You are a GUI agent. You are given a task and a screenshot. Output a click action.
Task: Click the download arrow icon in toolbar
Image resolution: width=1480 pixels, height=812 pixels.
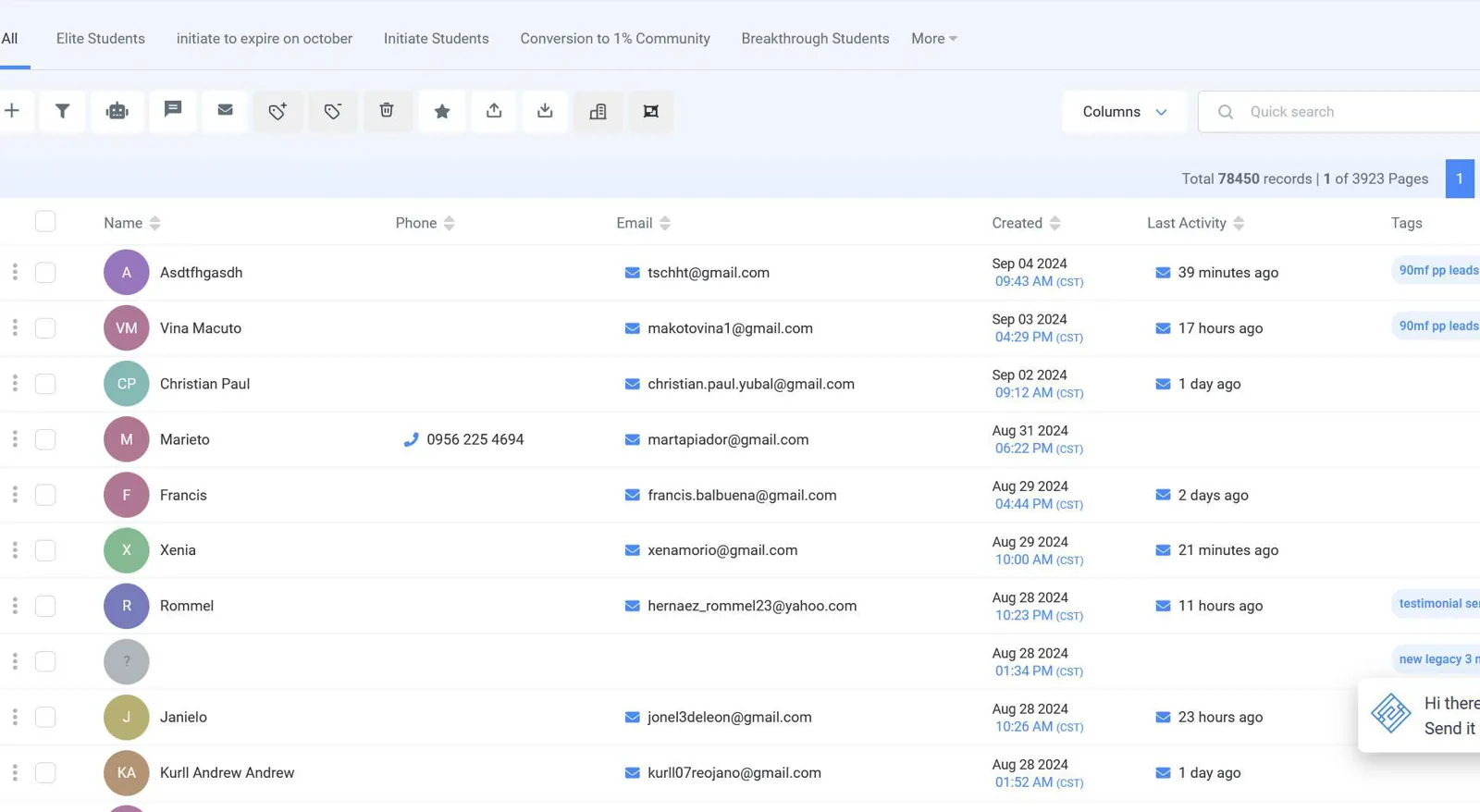(x=545, y=111)
